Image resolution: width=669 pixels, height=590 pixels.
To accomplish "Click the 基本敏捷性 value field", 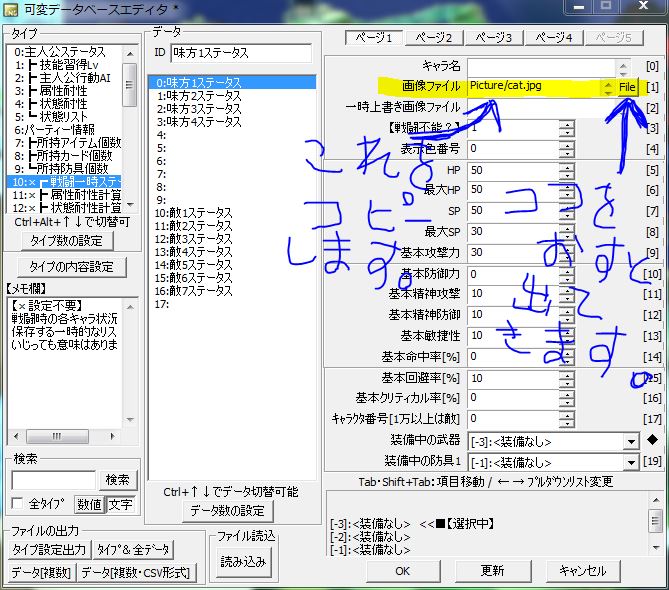I will pos(513,335).
